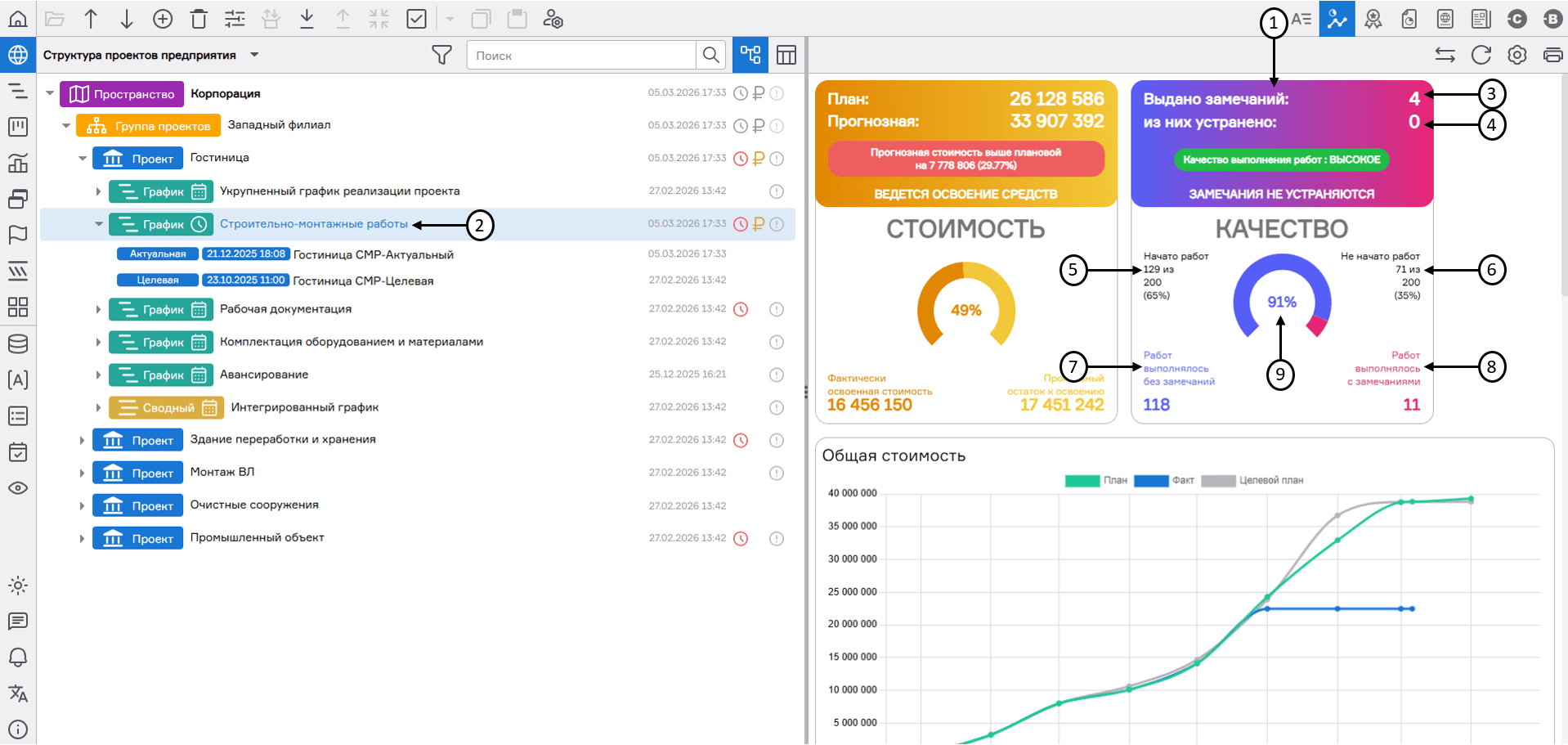The width and height of the screenshot is (1568, 745).
Task: Open 'Структура проектов предприятия' dropdown
Action: [x=254, y=55]
